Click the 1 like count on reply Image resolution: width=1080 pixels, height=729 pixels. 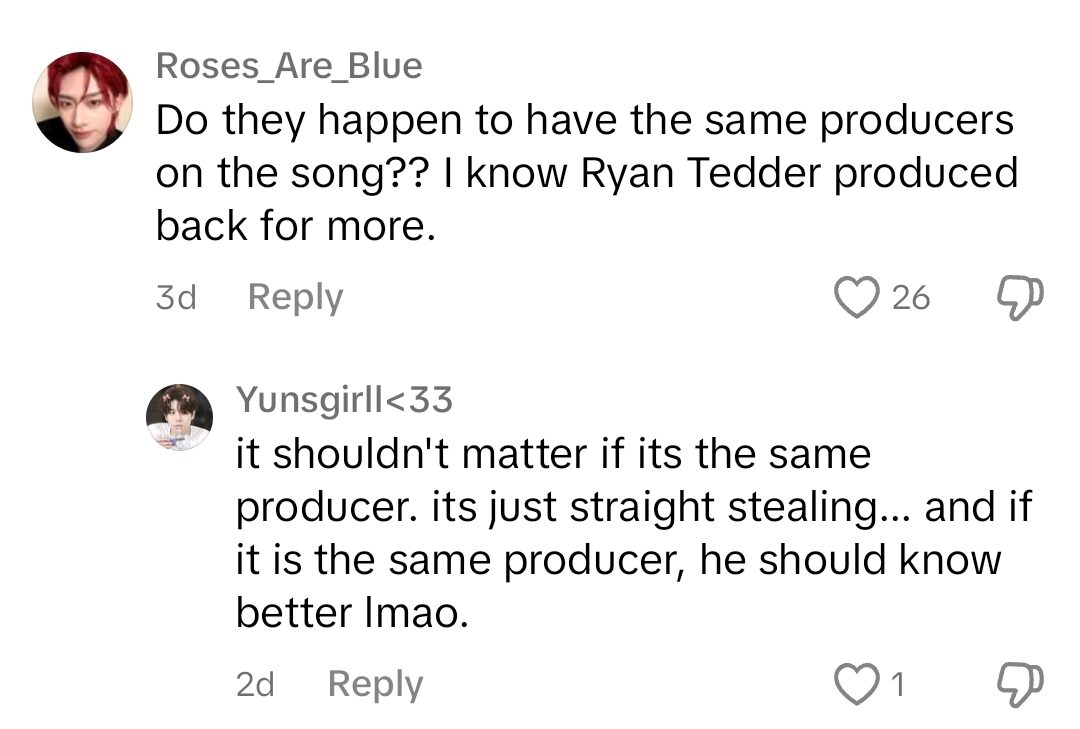(897, 685)
